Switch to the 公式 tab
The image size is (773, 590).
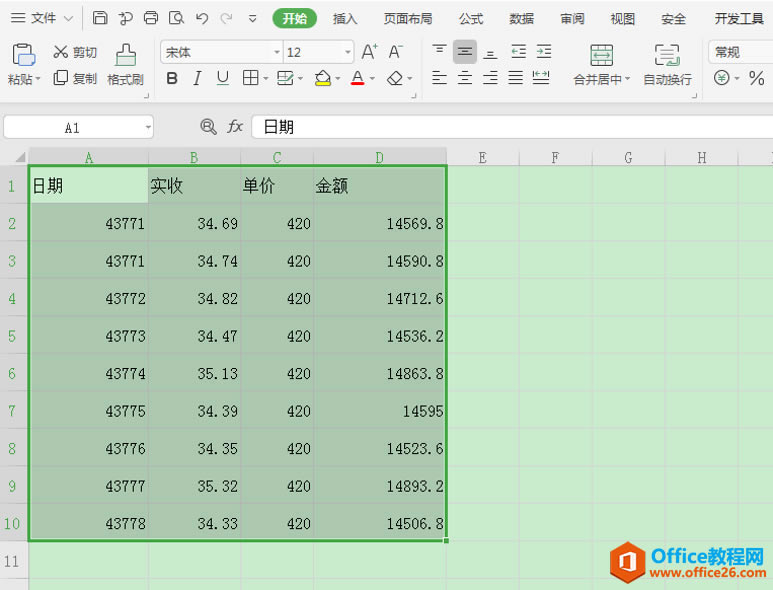click(471, 19)
